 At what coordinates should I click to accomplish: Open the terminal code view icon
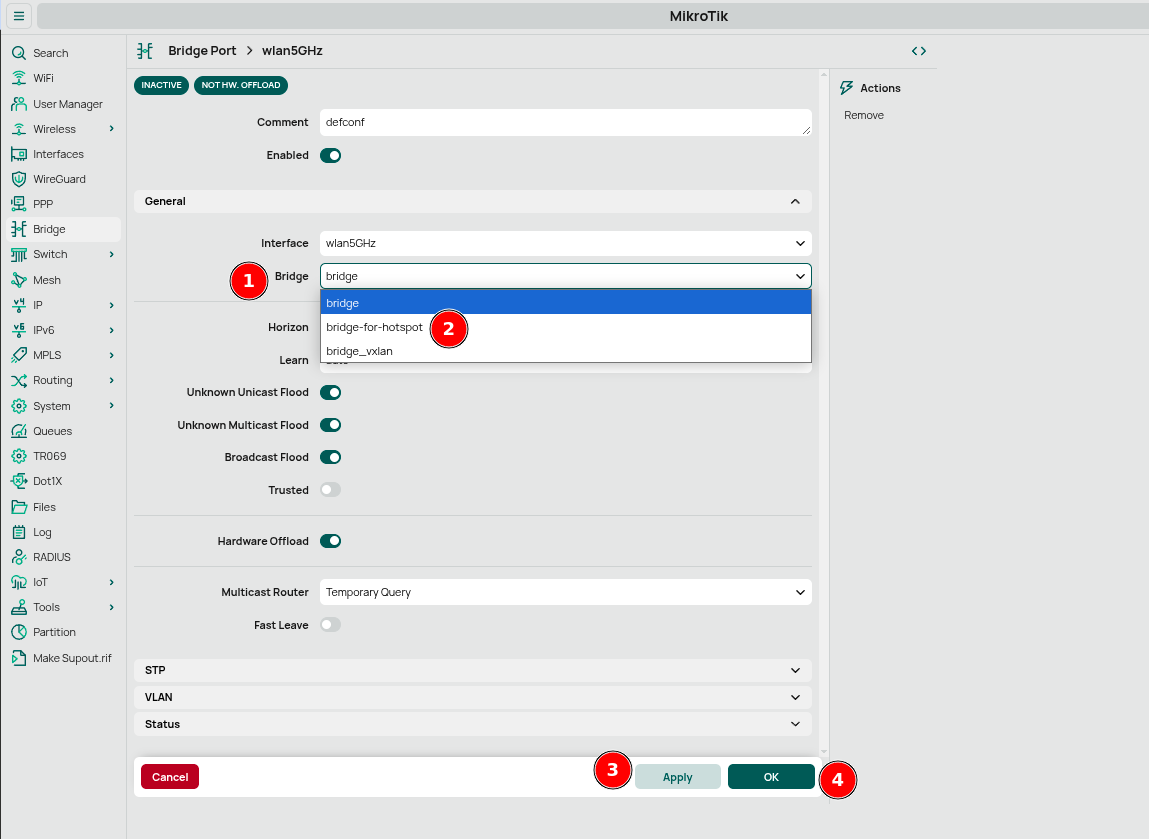pyautogui.click(x=918, y=50)
